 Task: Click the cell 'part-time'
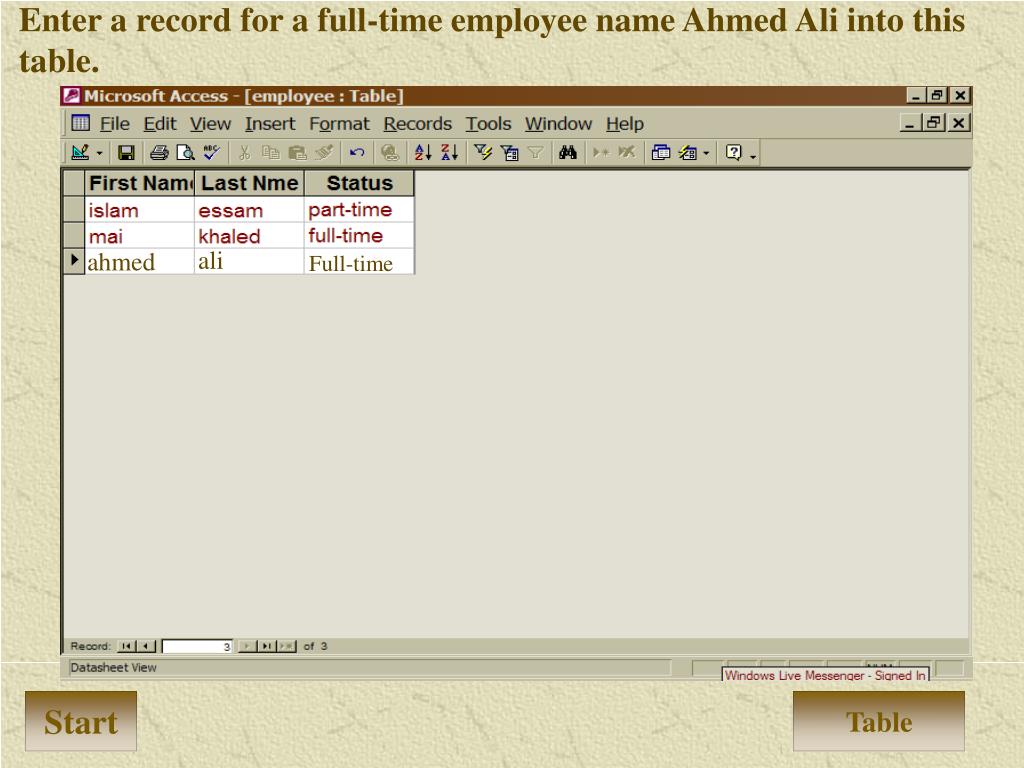pyautogui.click(x=359, y=210)
